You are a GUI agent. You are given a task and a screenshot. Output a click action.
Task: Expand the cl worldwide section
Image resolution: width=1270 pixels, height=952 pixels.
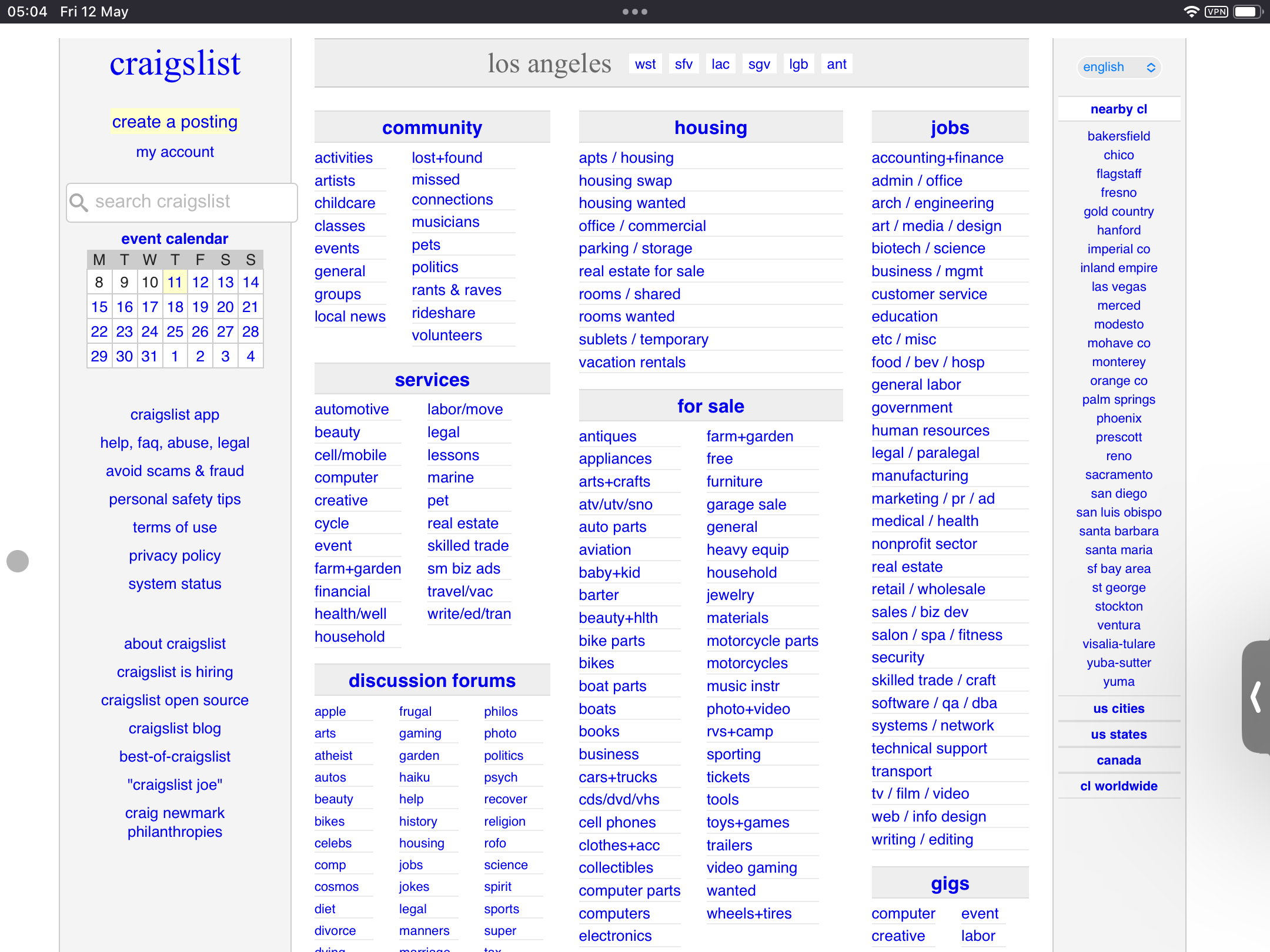click(x=1118, y=786)
